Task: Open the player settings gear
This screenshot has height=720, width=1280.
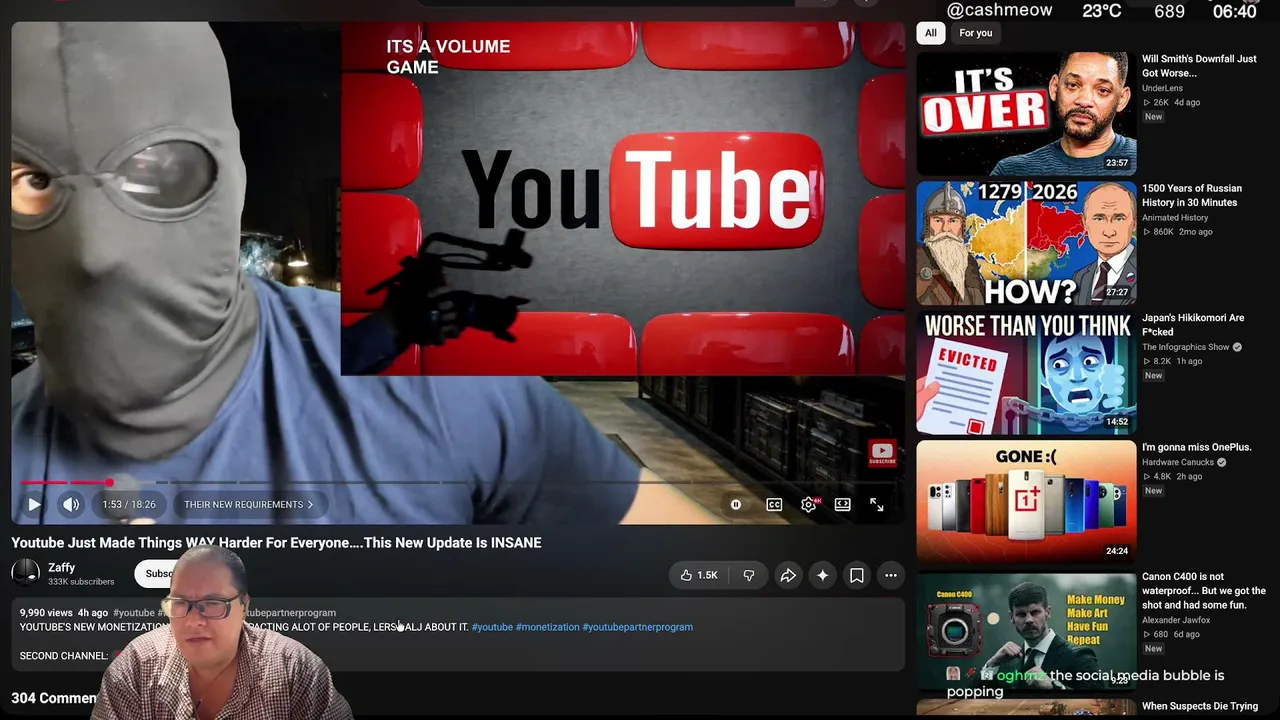Action: [809, 505]
